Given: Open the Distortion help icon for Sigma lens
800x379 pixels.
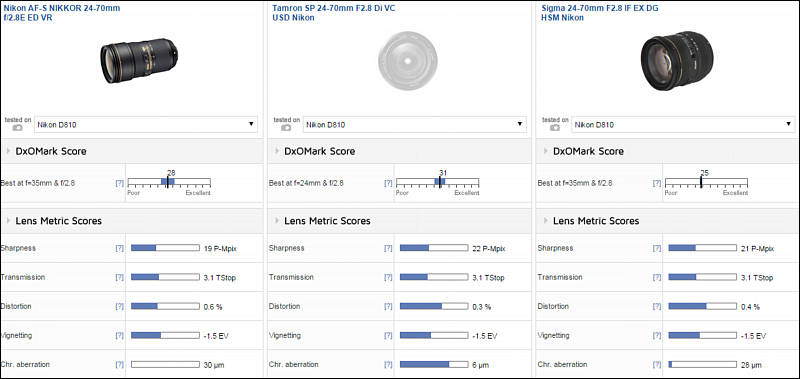Looking at the screenshot, I should [657, 307].
